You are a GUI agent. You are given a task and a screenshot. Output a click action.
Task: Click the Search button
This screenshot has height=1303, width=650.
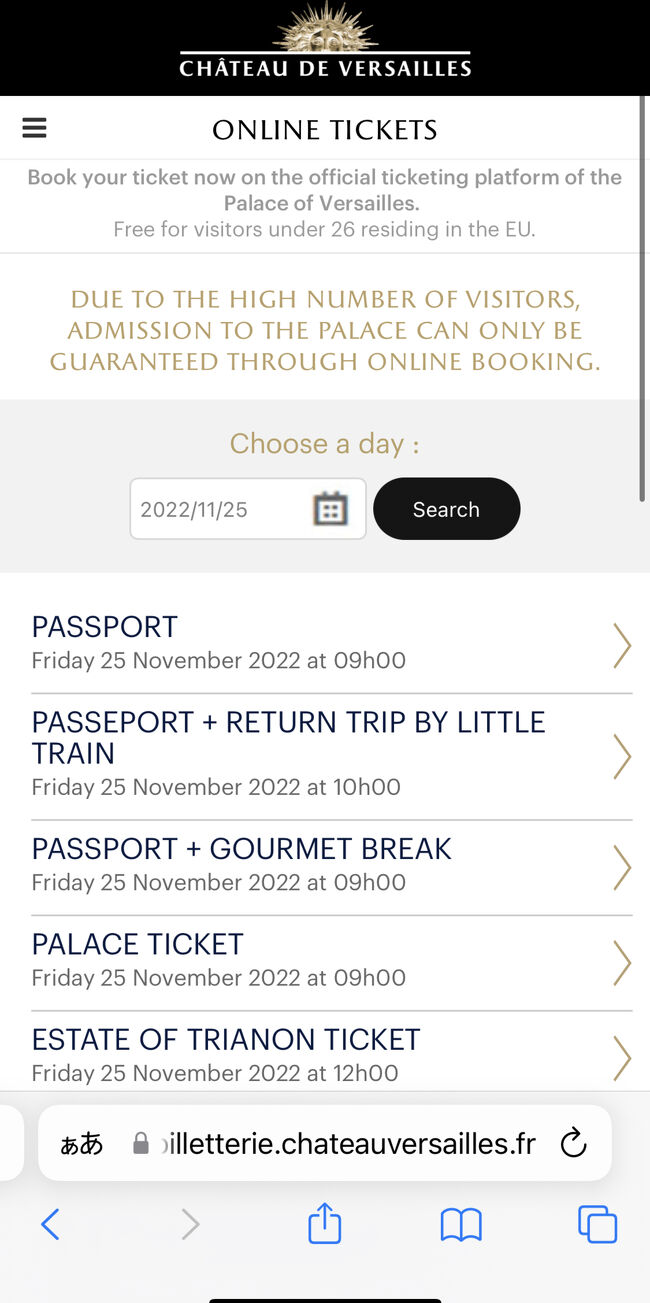(446, 509)
